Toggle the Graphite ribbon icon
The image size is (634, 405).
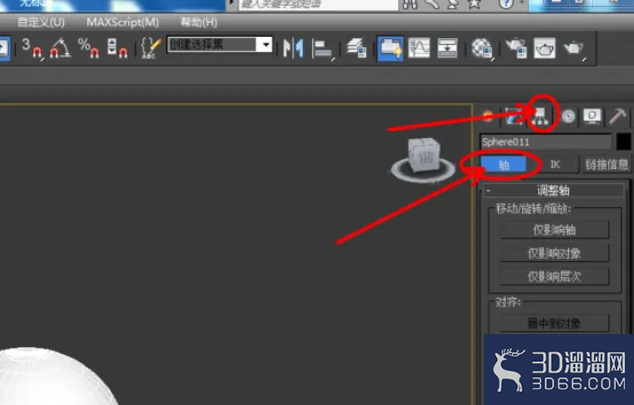[390, 49]
